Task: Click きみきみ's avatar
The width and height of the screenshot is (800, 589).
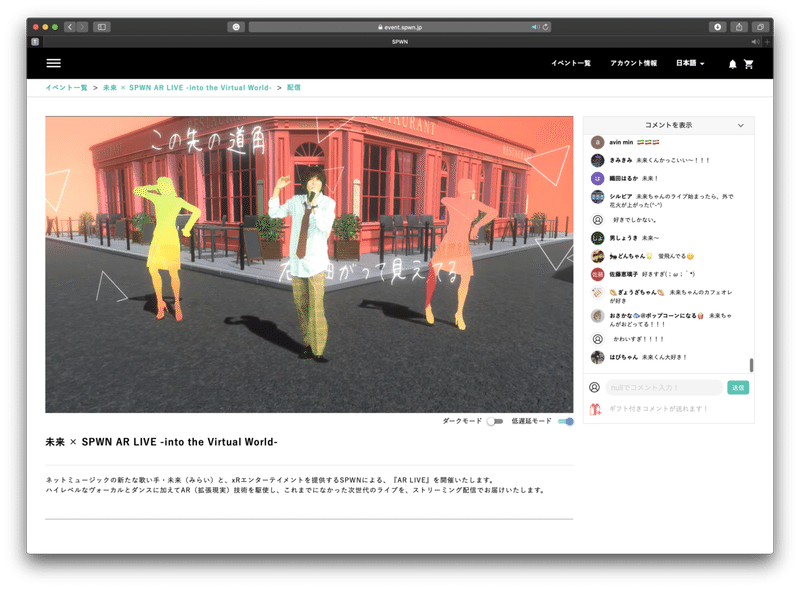Action: 597,160
